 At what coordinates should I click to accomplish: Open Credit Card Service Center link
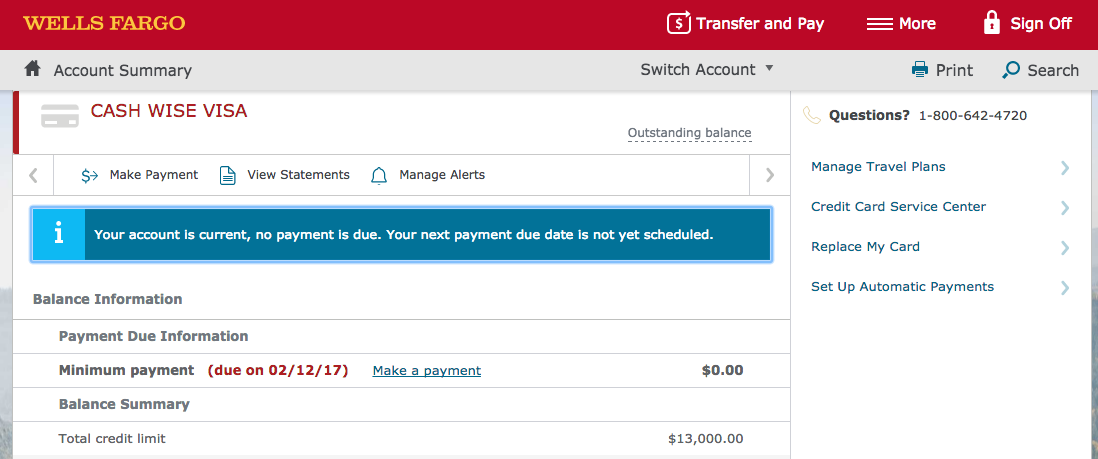[x=898, y=207]
